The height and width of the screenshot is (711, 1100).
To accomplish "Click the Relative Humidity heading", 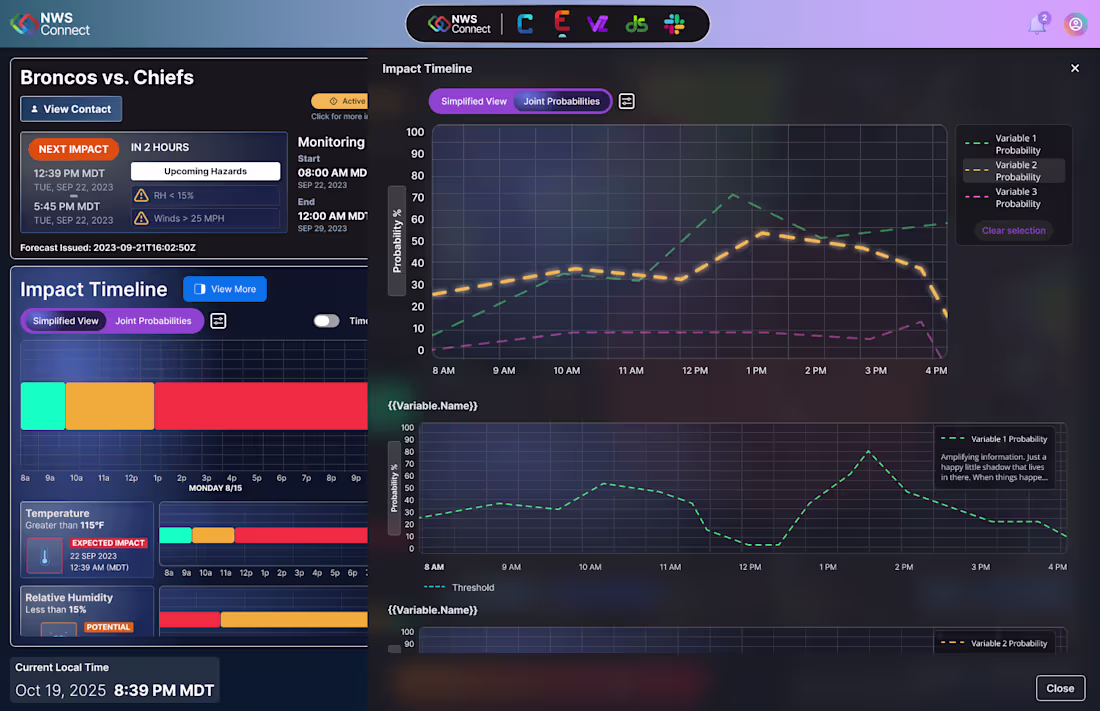I will (x=69, y=597).
